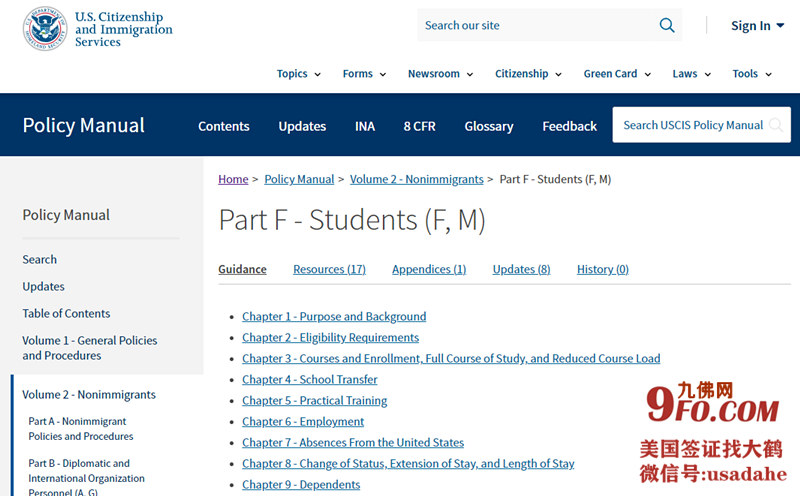The height and width of the screenshot is (496, 800).
Task: Expand the Citizenship menu
Action: [528, 74]
